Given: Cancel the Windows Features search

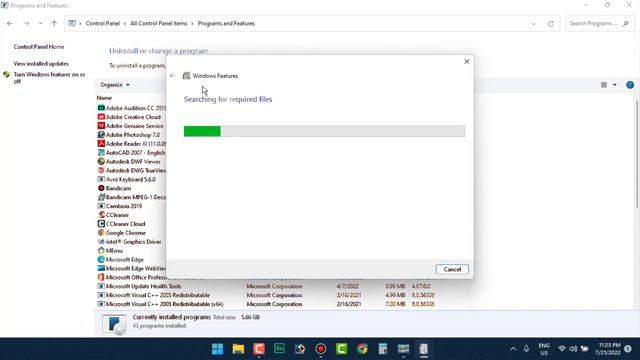Looking at the screenshot, I should (x=452, y=269).
